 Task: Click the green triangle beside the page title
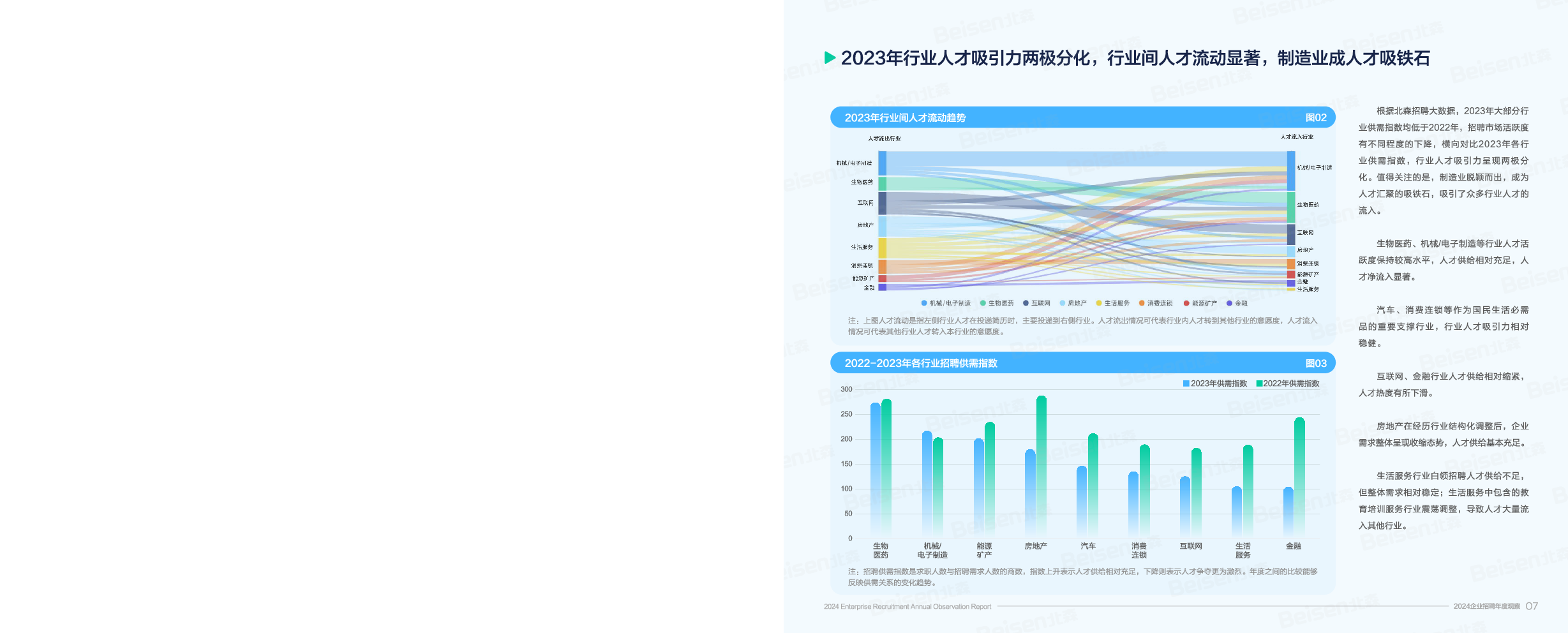point(830,58)
